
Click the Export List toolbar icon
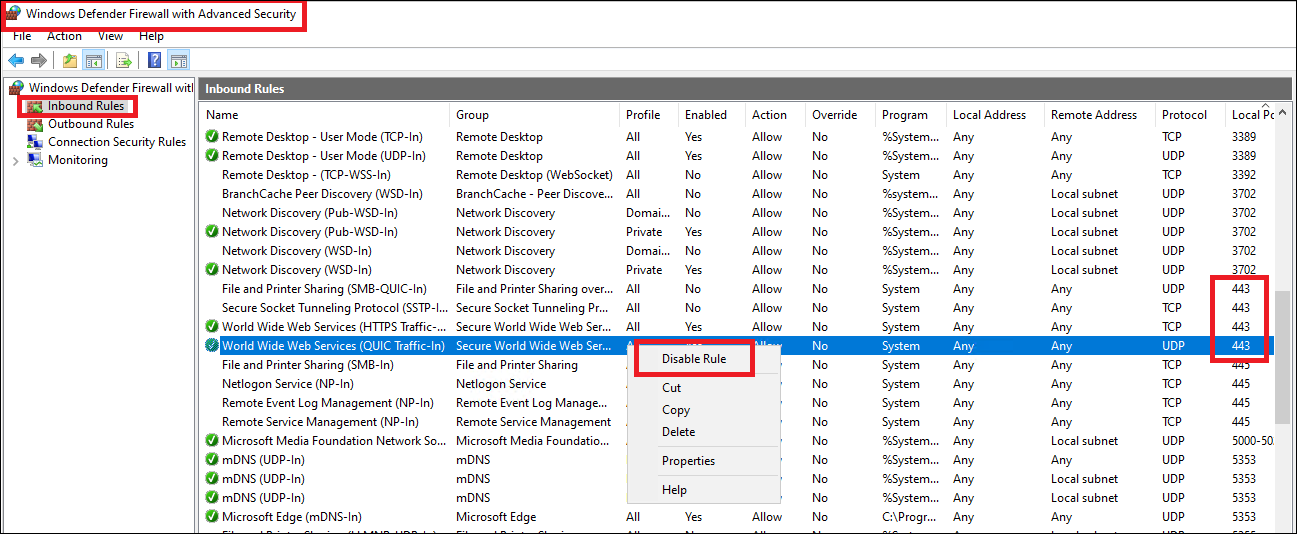click(x=124, y=61)
